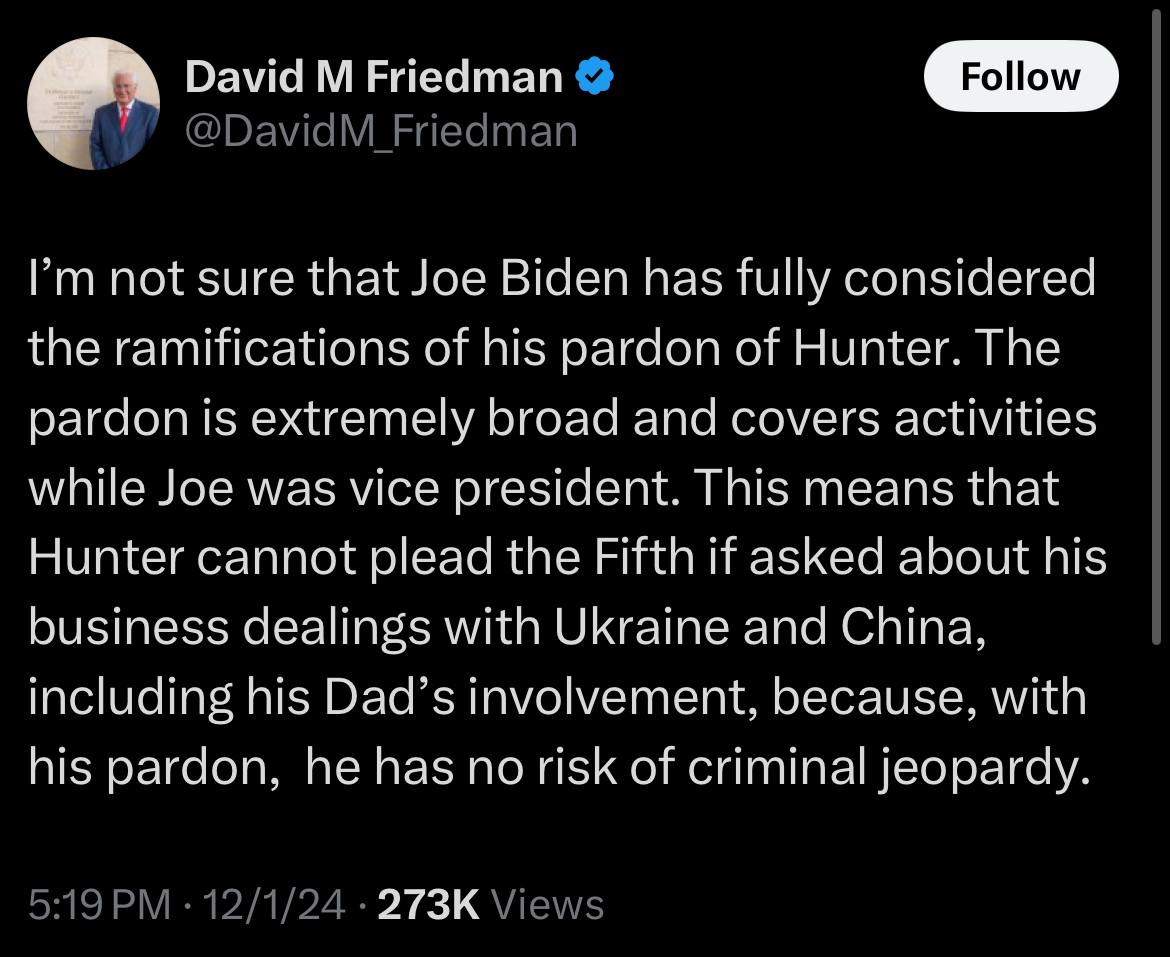Click the 5:19 PM timestamp
Screen dimensions: 1170x957
(x=99, y=905)
